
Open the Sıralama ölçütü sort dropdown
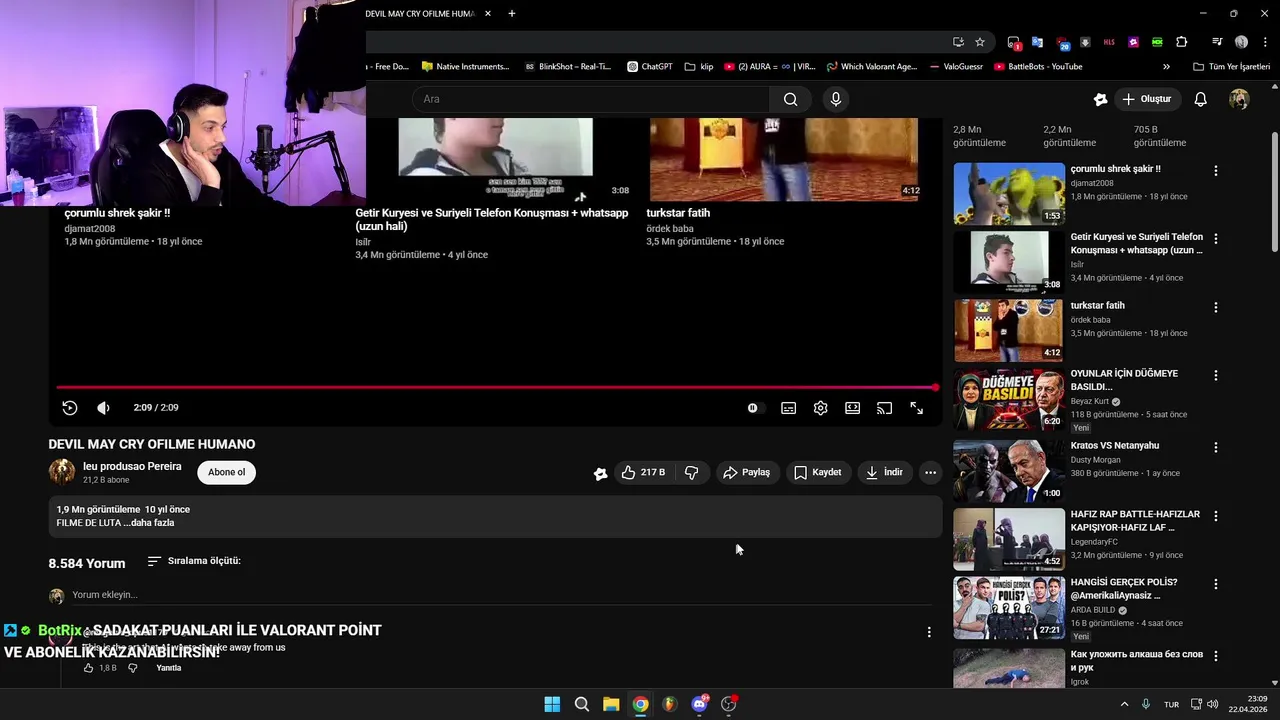tap(194, 561)
